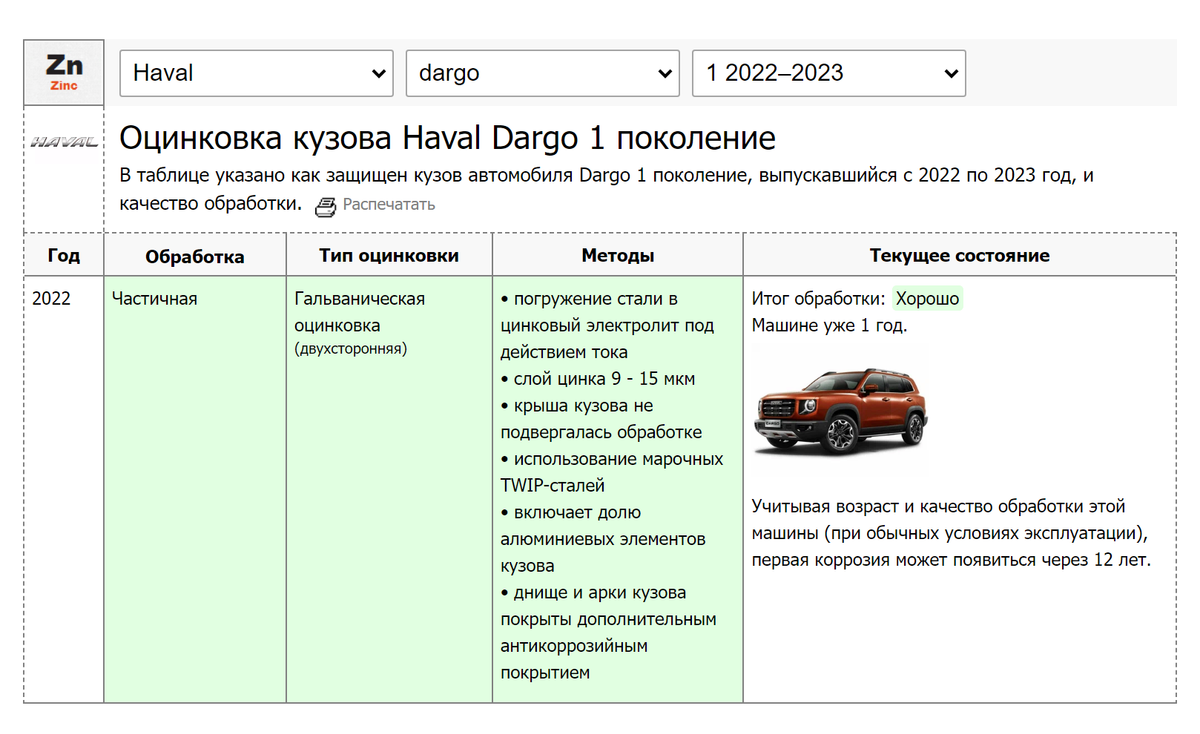Click the Машине уже 1 год text
This screenshot has height=734, width=1200.
point(830,325)
